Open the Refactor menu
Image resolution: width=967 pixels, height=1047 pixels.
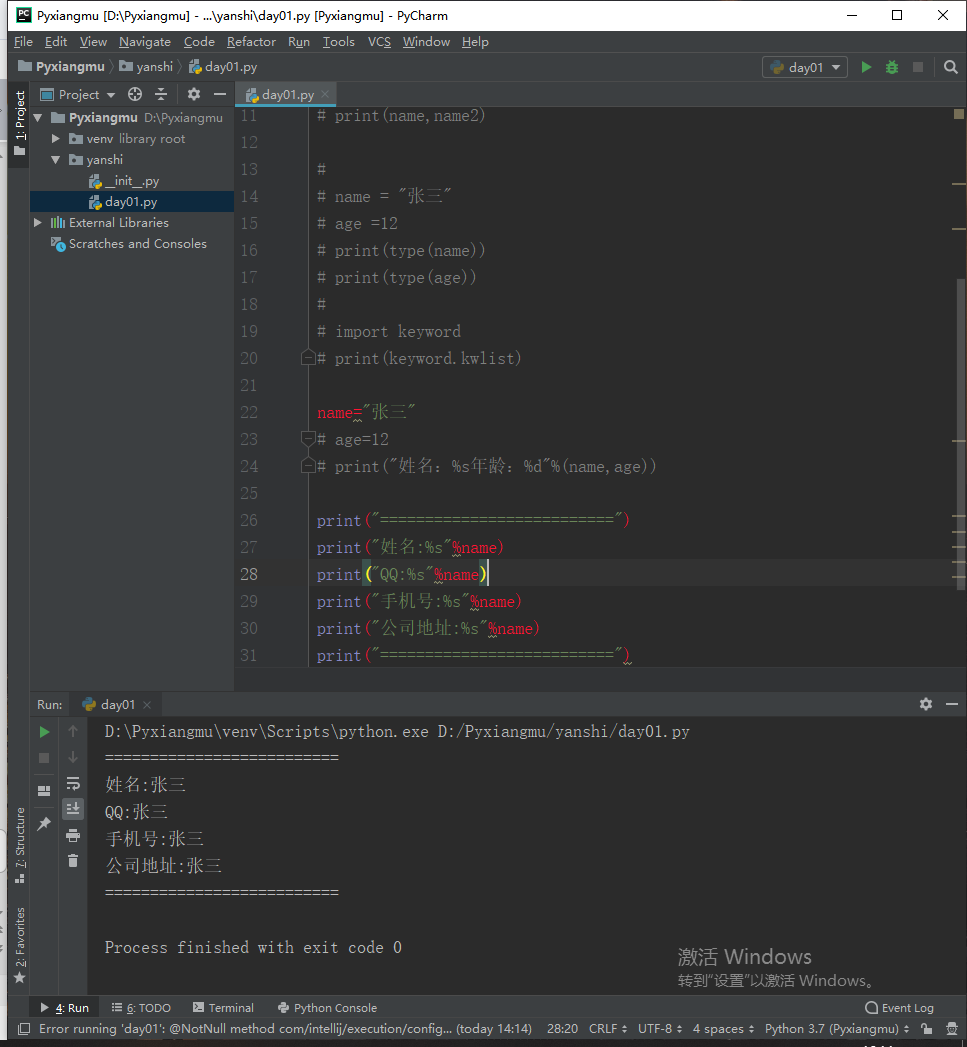click(251, 42)
